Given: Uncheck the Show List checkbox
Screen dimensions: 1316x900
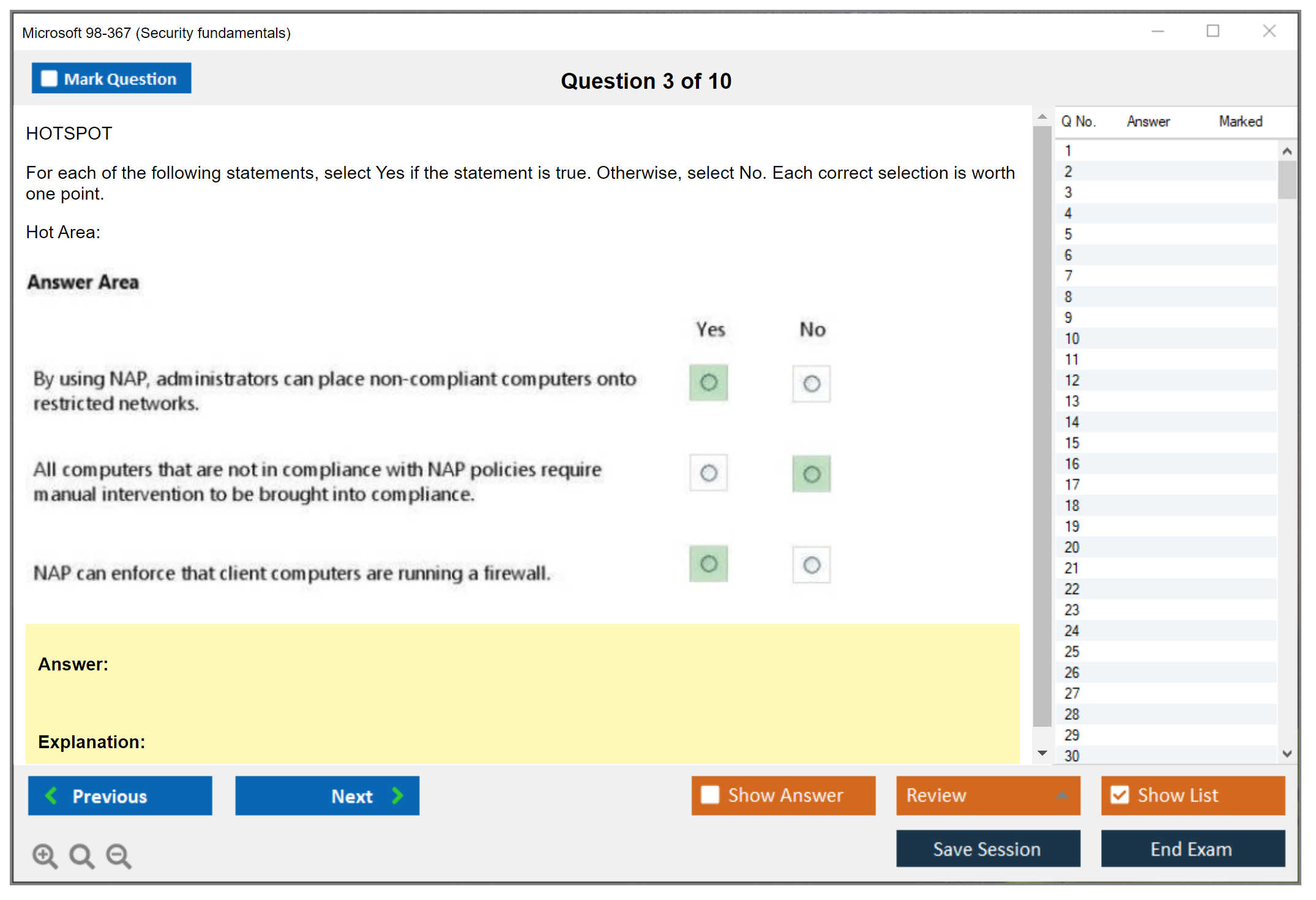Looking at the screenshot, I should tap(1120, 795).
